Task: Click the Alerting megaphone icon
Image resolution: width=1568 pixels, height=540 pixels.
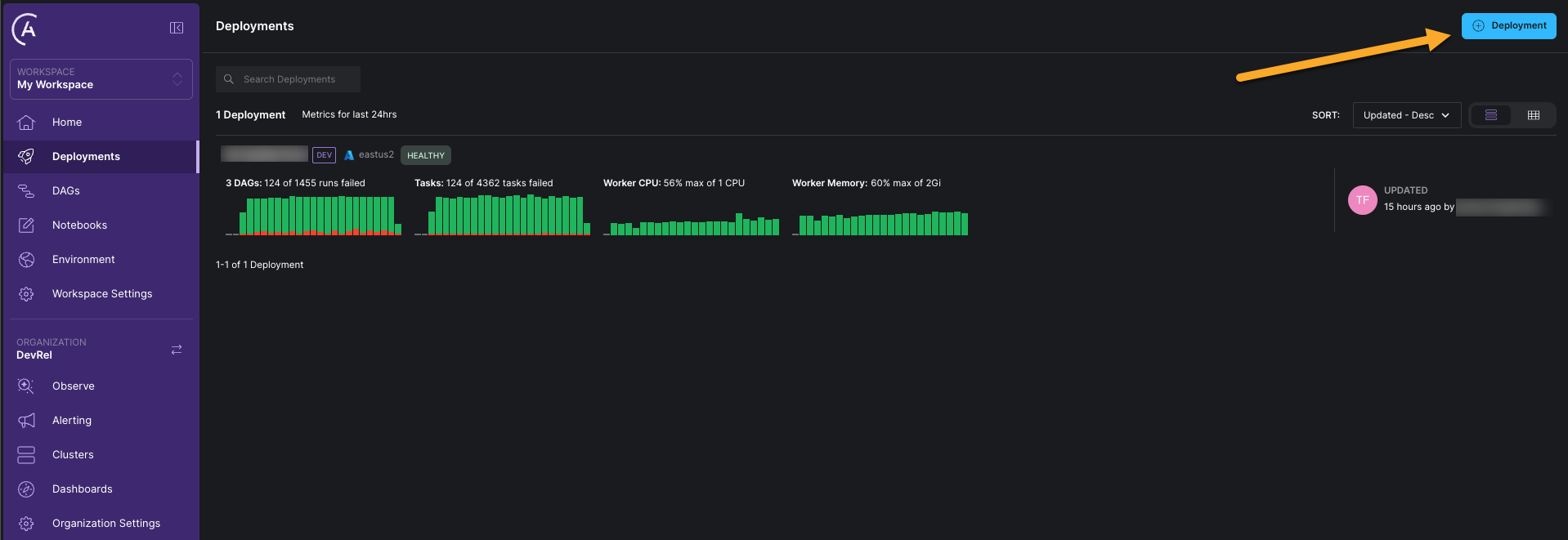Action: point(26,421)
